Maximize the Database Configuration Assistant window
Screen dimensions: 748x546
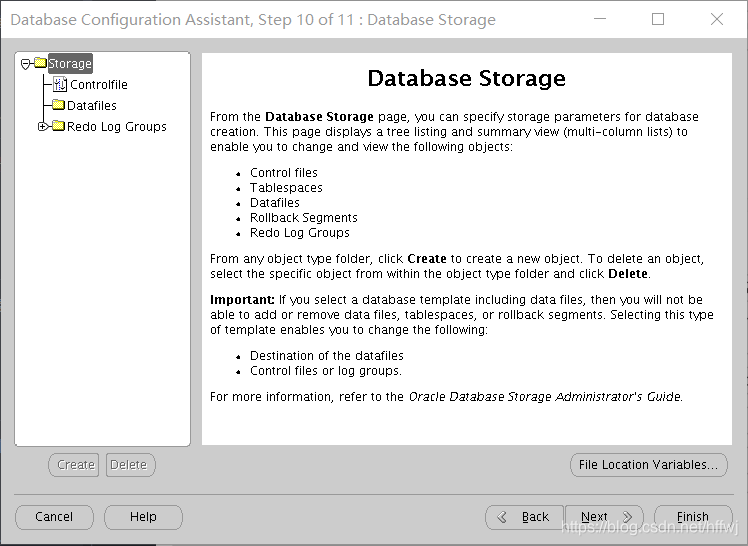(x=658, y=19)
